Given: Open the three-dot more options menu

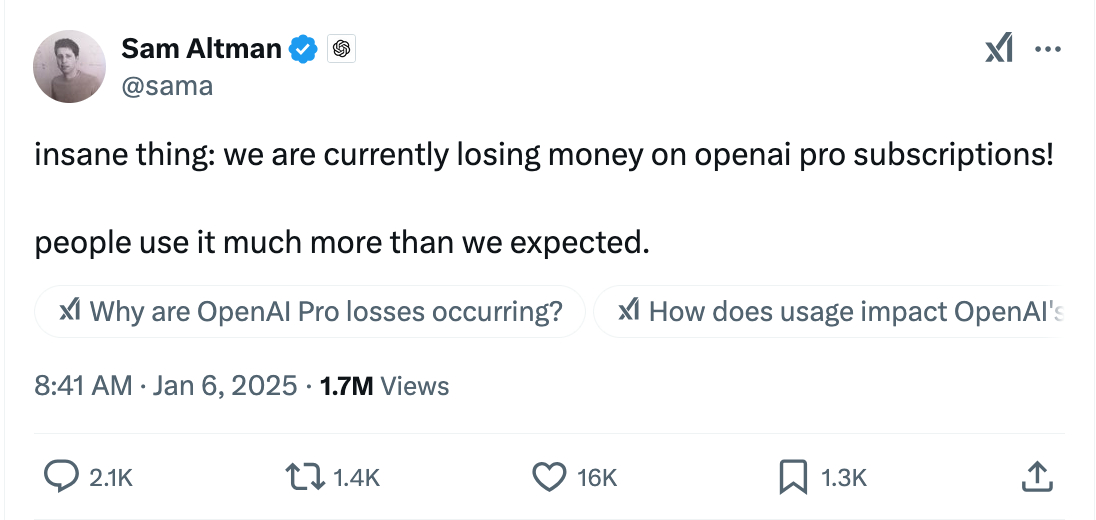Looking at the screenshot, I should pyautogui.click(x=1047, y=49).
